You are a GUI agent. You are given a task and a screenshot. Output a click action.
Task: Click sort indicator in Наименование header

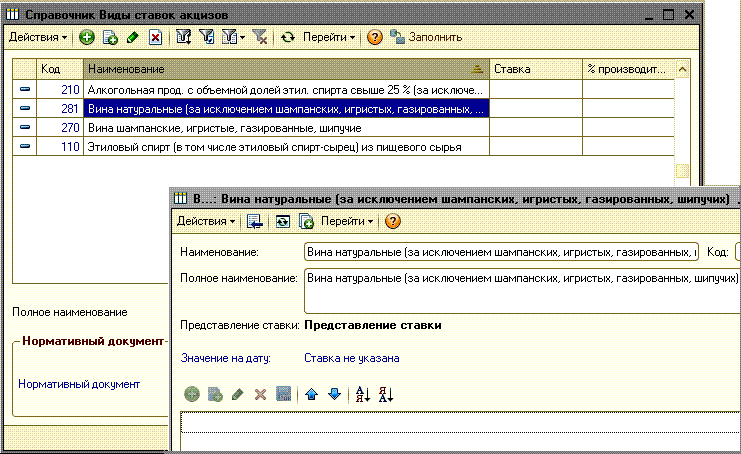pos(477,69)
